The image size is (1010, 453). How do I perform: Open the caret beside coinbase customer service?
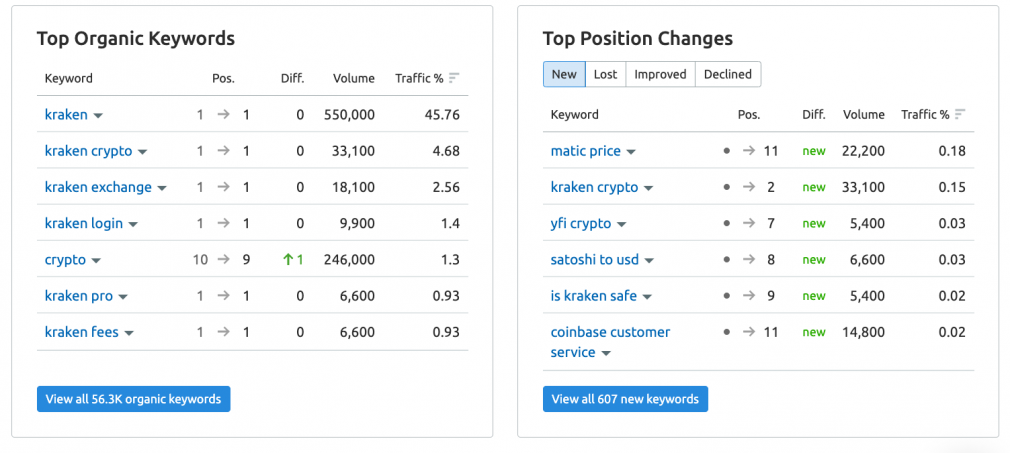pyautogui.click(x=605, y=353)
